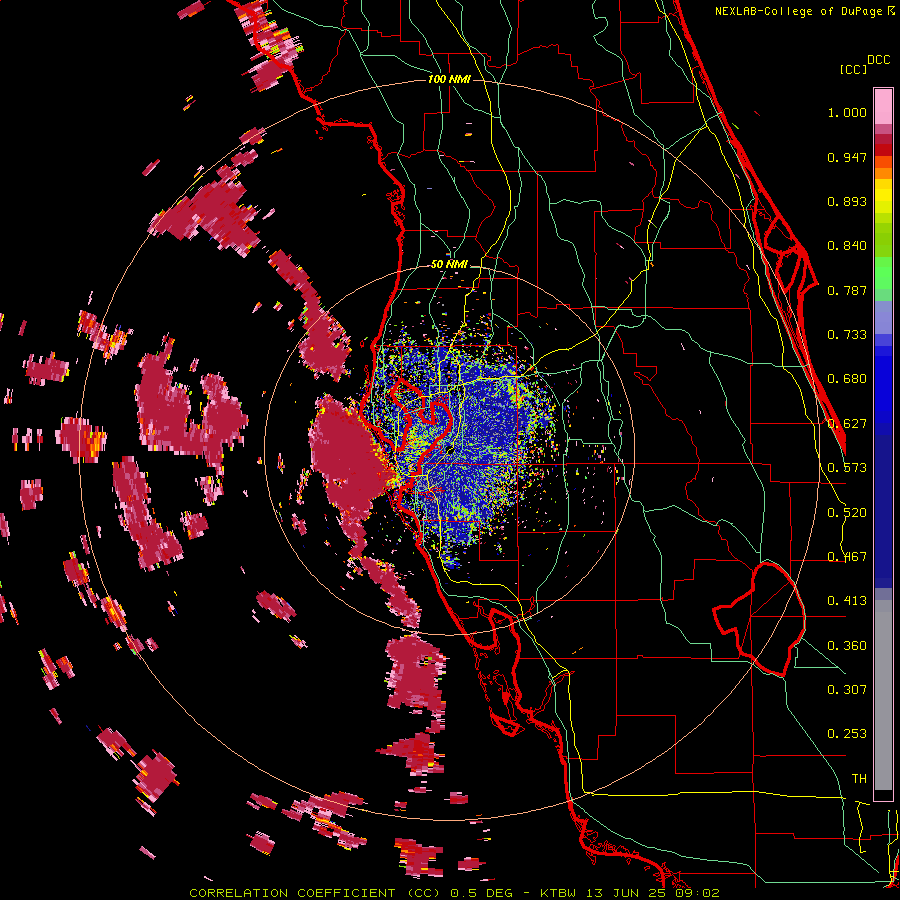Select the 0.307 color scale value
900x900 pixels.
tap(847, 690)
